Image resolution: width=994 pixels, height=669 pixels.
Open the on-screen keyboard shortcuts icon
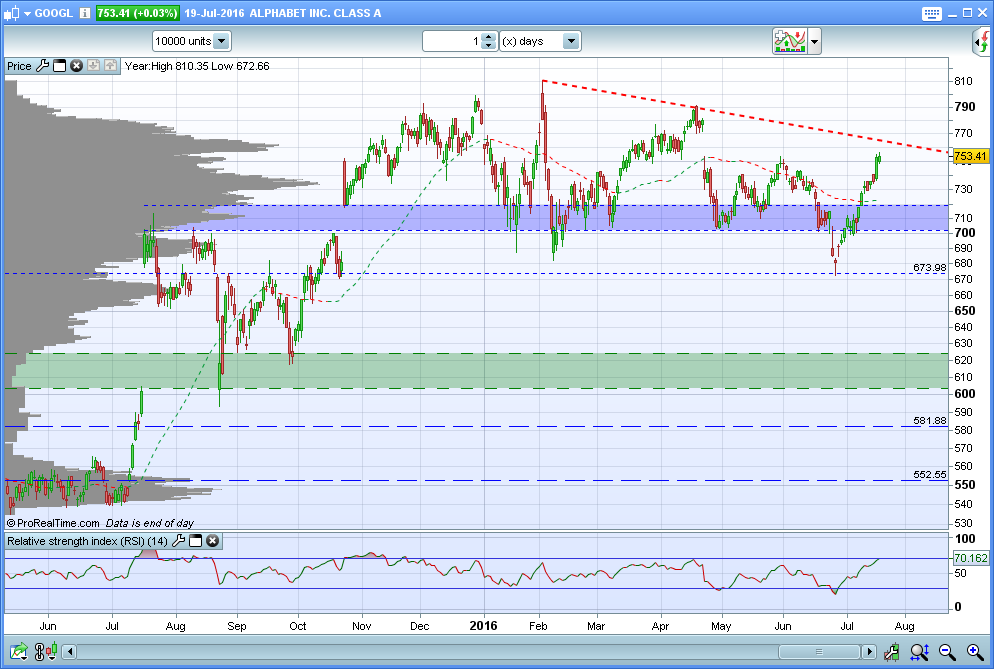[931, 13]
